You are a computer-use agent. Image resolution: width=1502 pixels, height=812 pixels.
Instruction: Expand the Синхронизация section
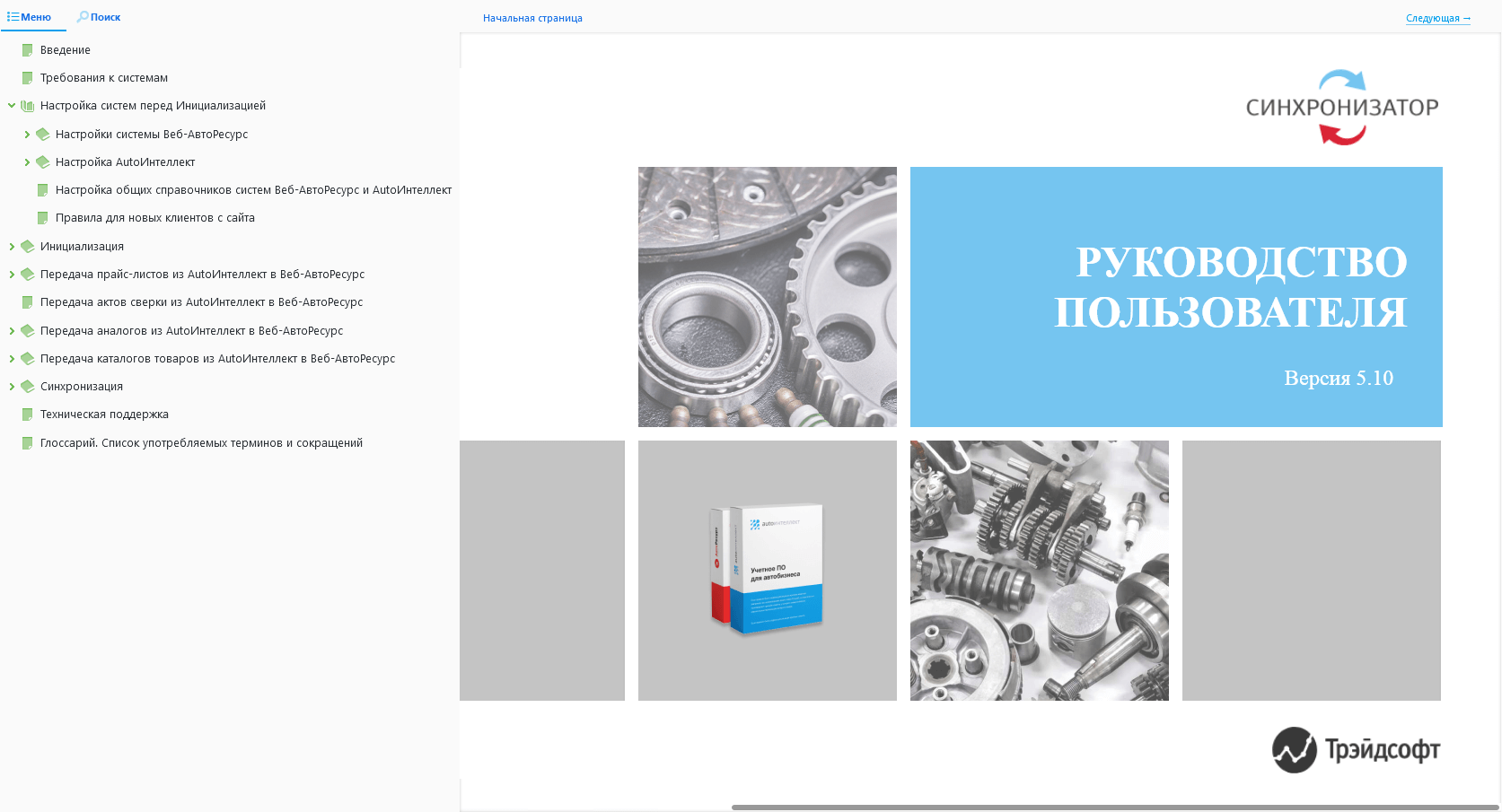[x=12, y=387]
